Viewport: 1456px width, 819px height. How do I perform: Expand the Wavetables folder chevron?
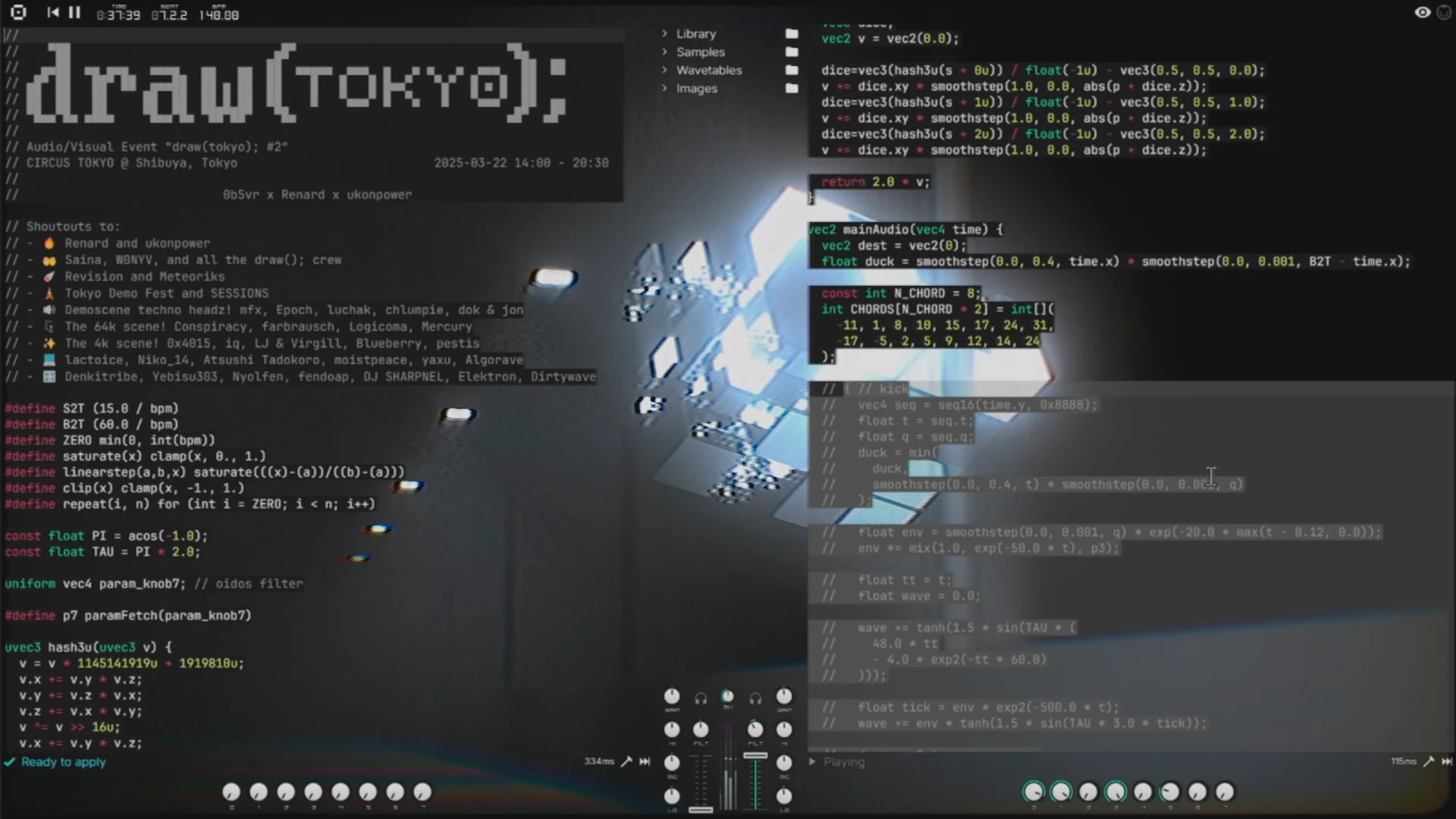pos(664,70)
